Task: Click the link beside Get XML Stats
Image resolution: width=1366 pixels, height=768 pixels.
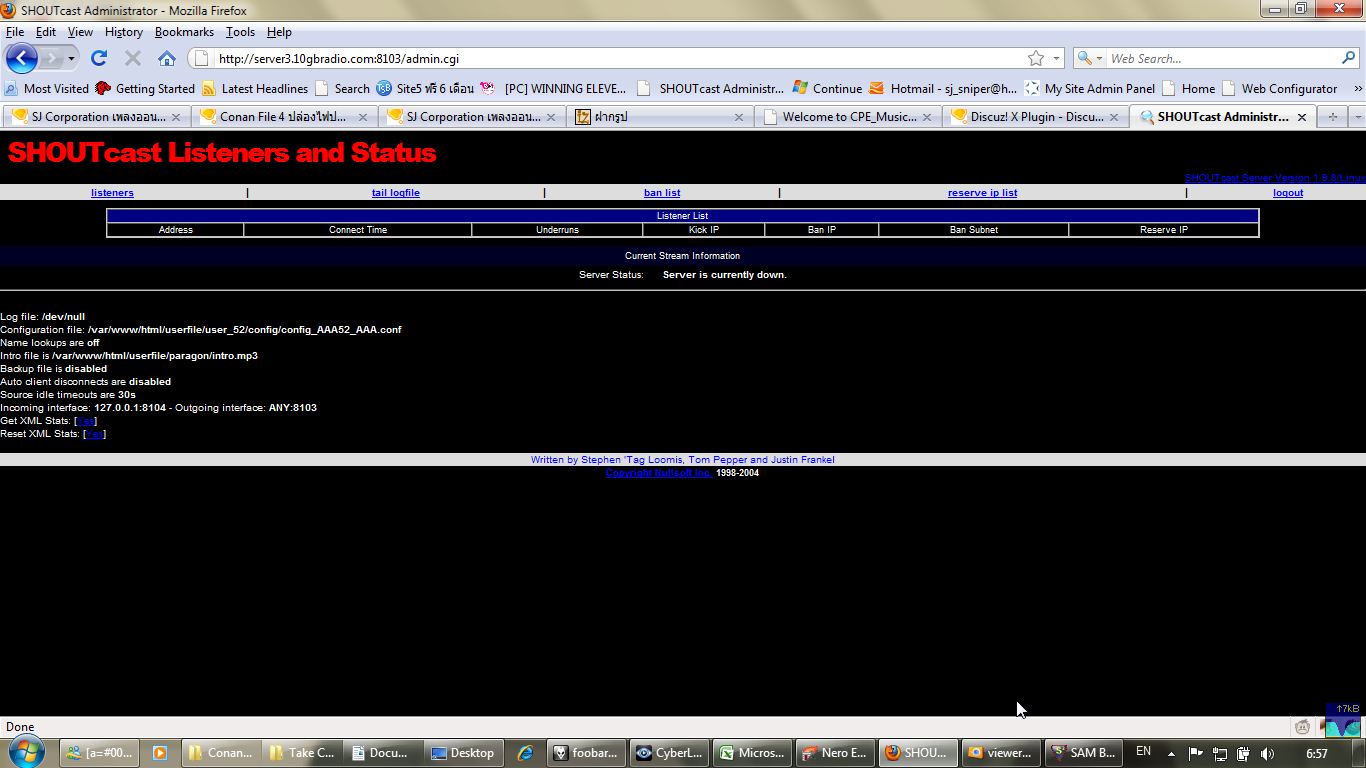Action: click(x=86, y=421)
